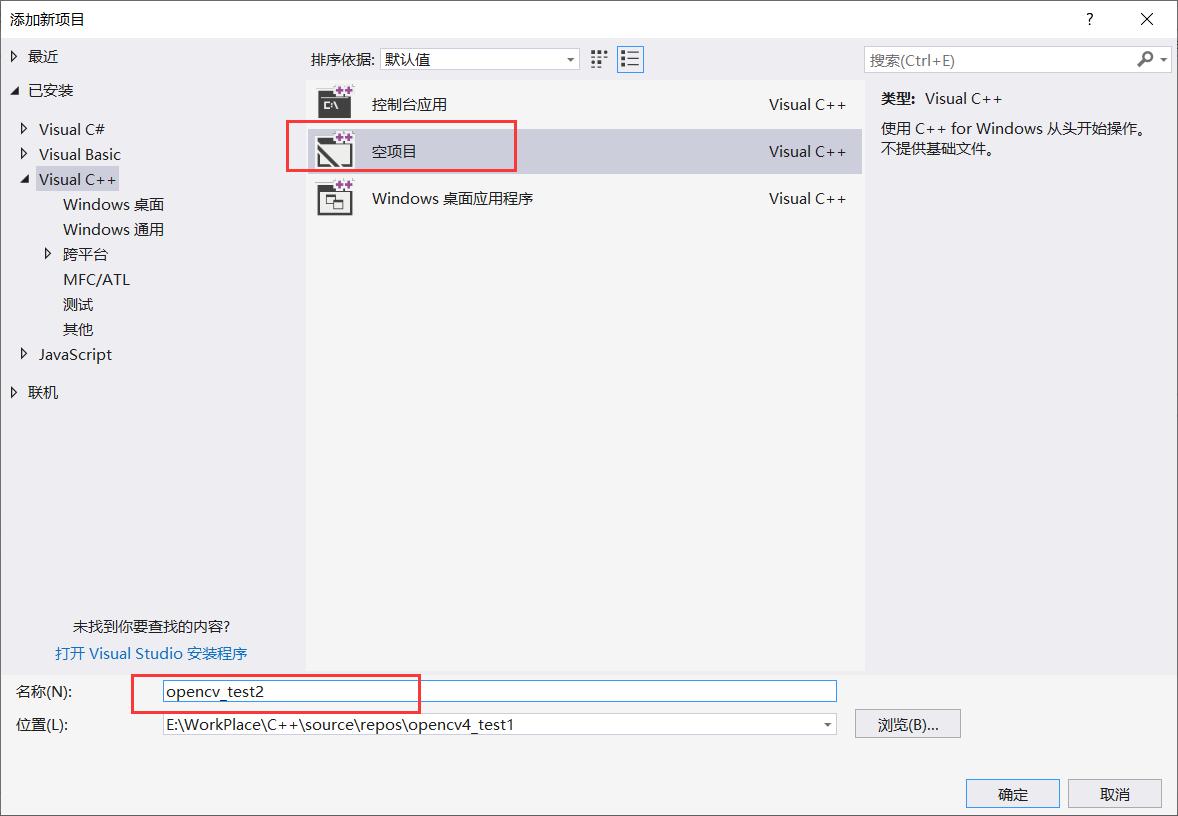Select the Visual C# tree label
1178x816 pixels.
(71, 129)
